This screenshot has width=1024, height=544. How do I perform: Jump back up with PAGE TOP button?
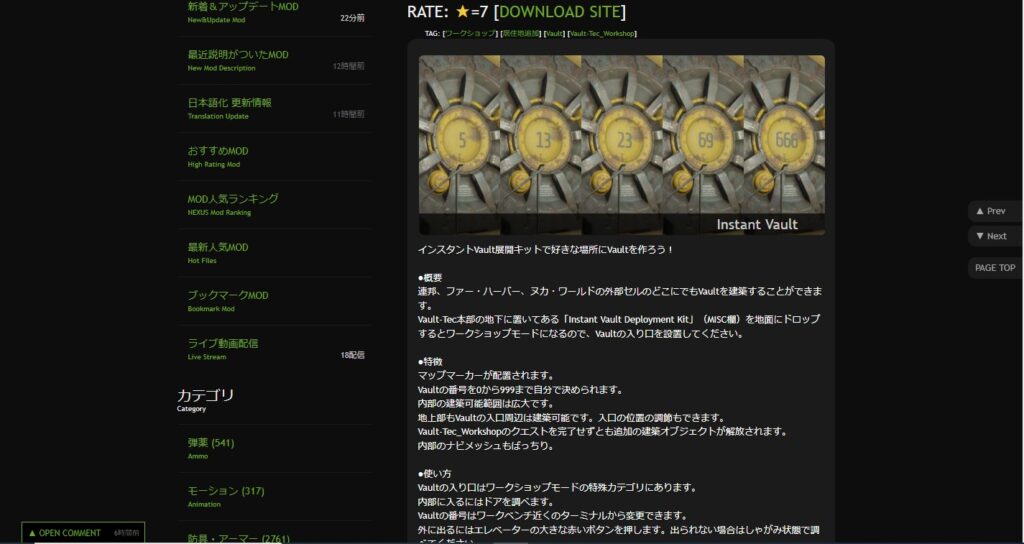[x=995, y=268]
